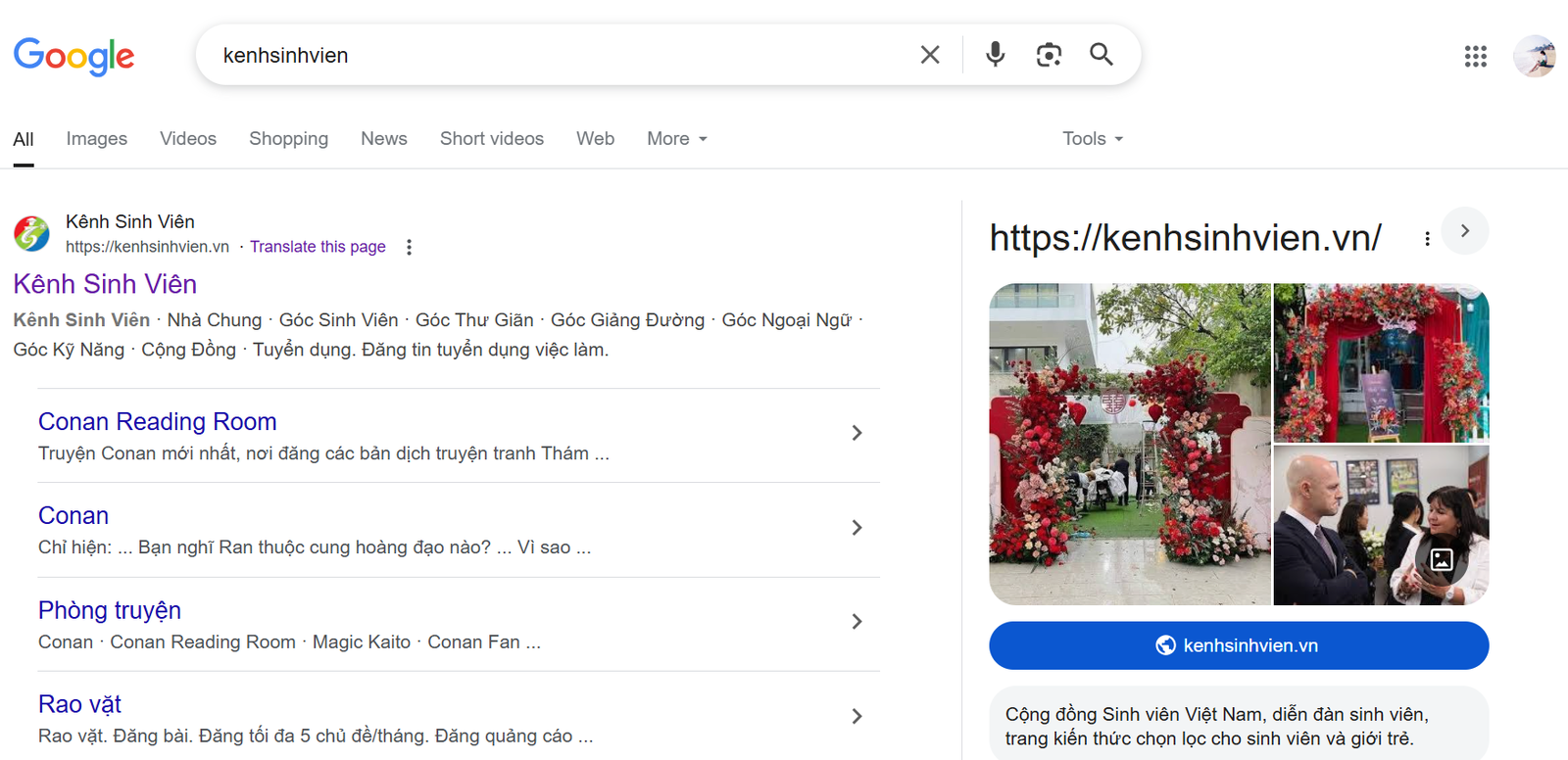The image size is (1568, 760).
Task: Switch to Videos tab
Action: [188, 139]
